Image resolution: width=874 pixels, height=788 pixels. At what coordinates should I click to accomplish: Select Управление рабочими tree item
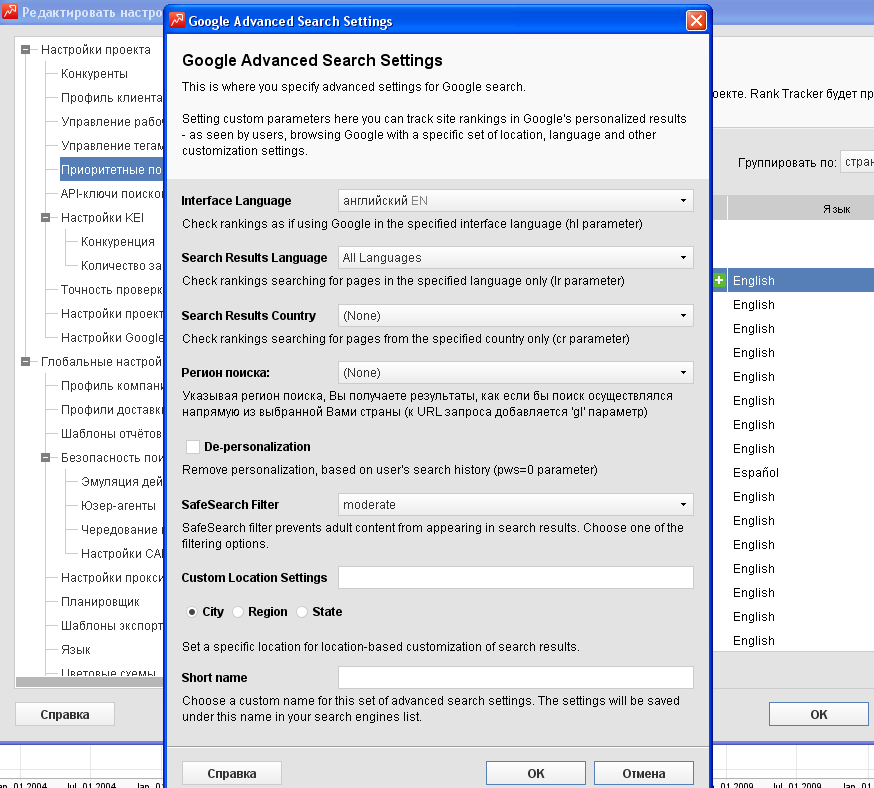(x=111, y=121)
